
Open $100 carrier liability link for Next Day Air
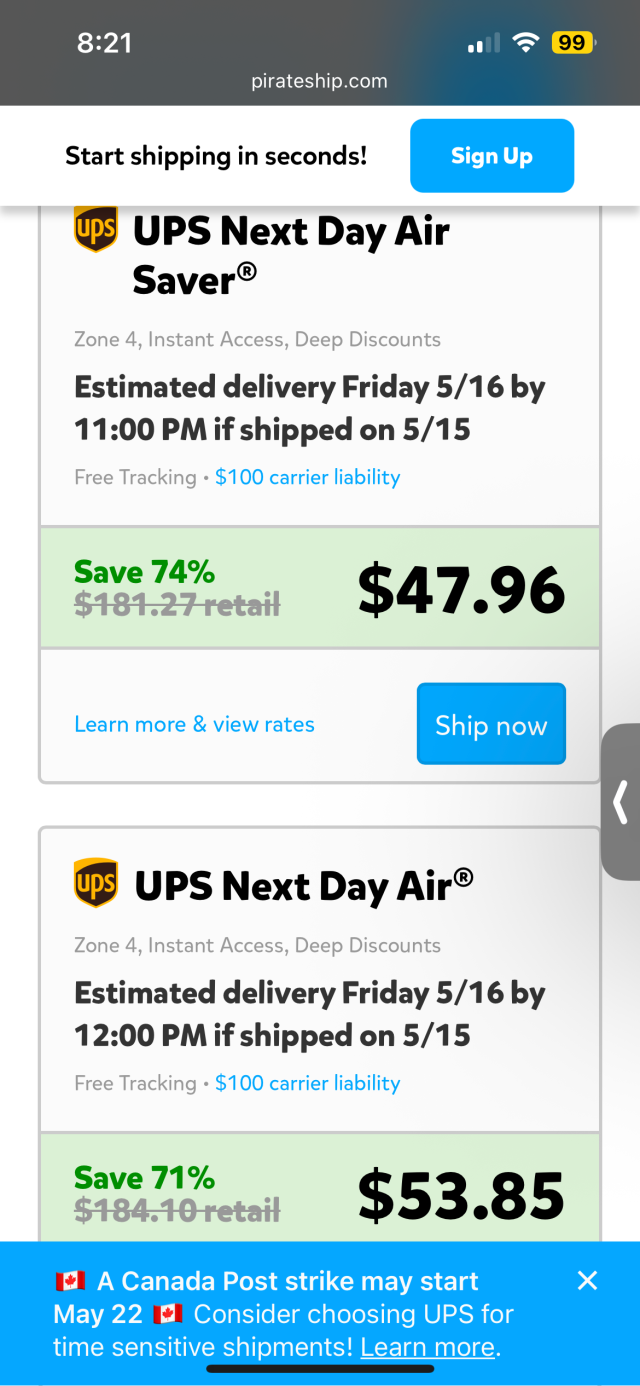click(x=307, y=1083)
